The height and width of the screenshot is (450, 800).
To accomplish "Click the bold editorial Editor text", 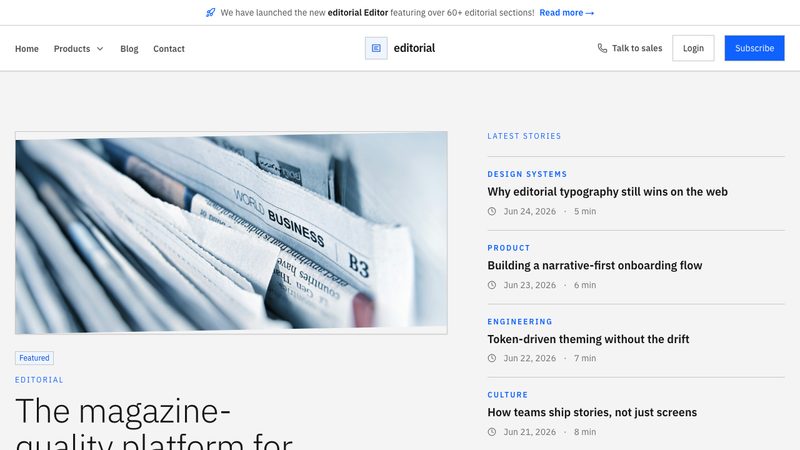I will [358, 13].
